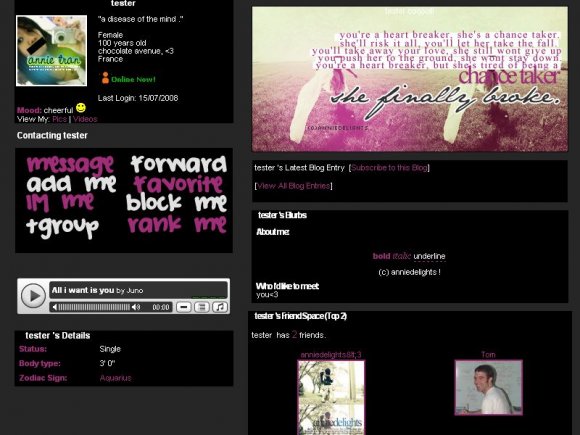Image resolution: width=580 pixels, height=435 pixels.
Task: Click the 'favorite' contact graphic
Action: [178, 184]
